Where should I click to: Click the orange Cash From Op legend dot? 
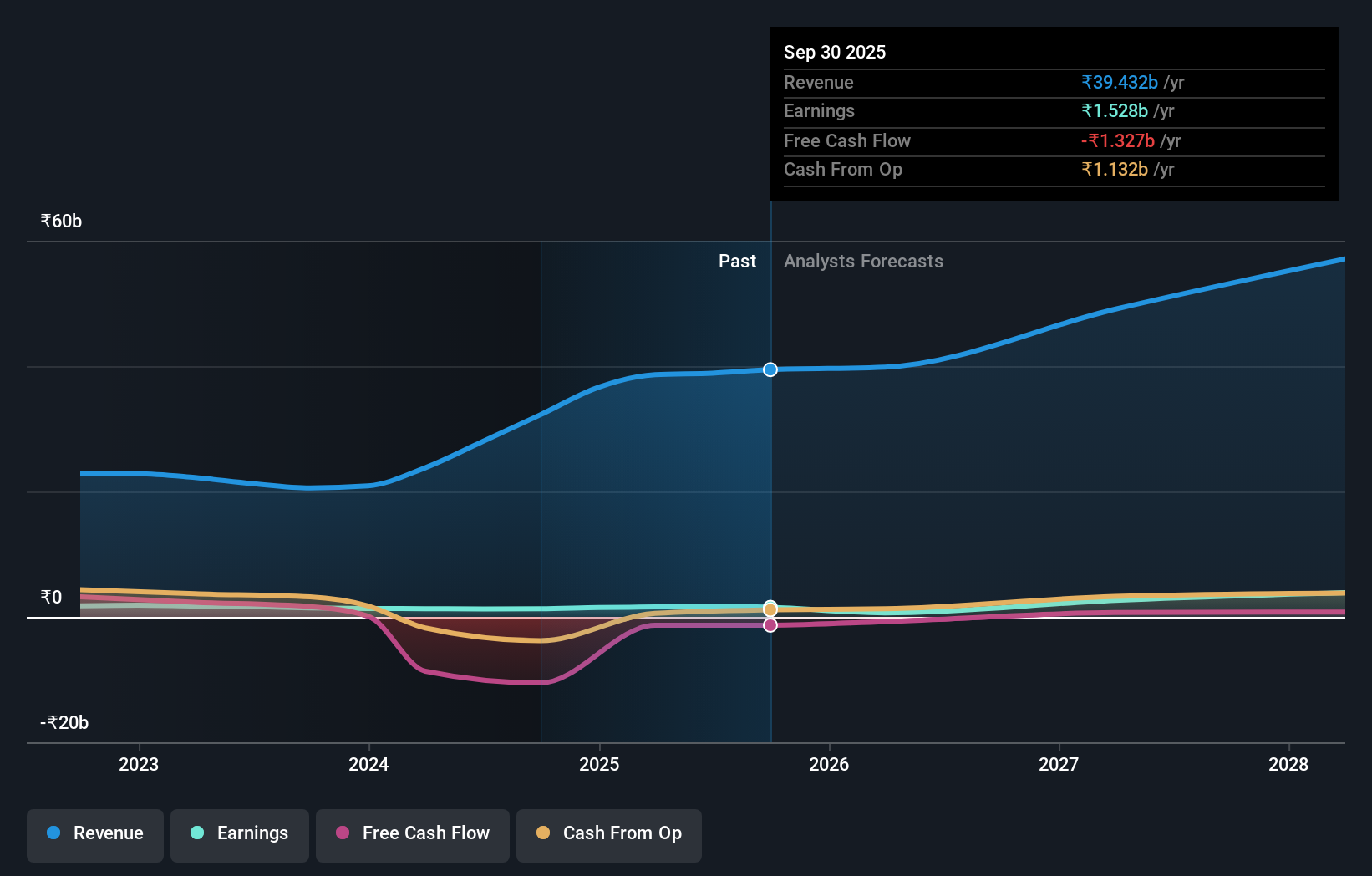click(544, 833)
